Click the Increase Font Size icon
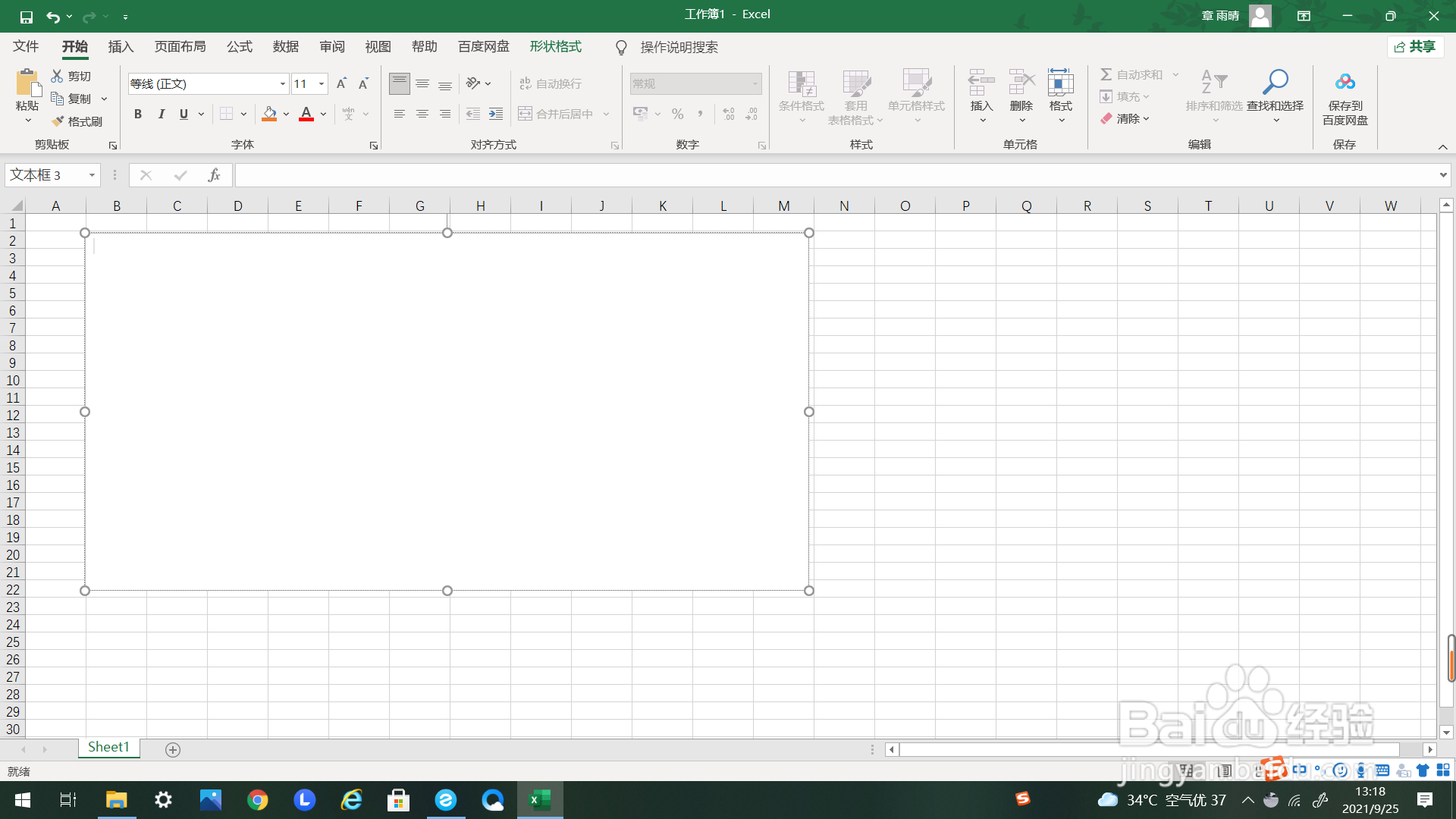 (341, 83)
